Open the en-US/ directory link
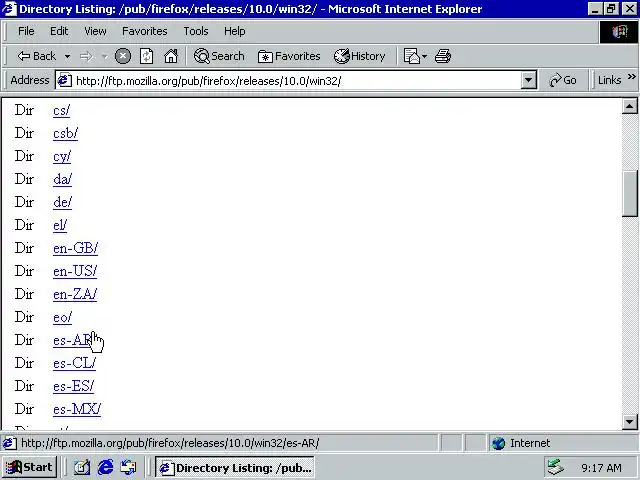 click(75, 271)
